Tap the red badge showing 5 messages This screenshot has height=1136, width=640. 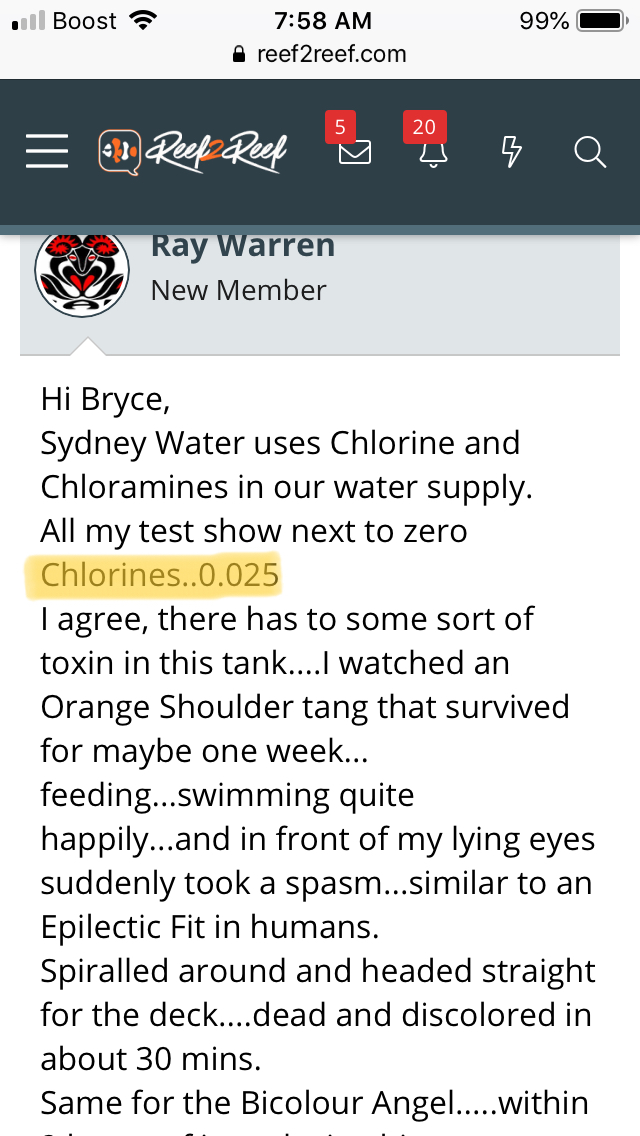coord(340,127)
